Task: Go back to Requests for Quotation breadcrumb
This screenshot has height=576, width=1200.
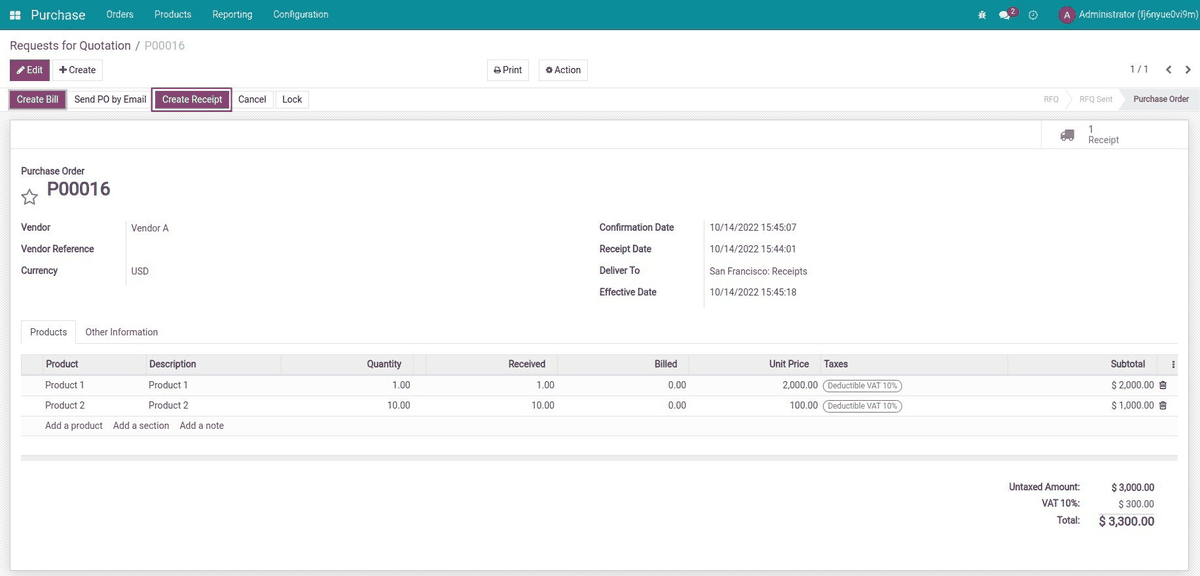Action: (x=70, y=46)
